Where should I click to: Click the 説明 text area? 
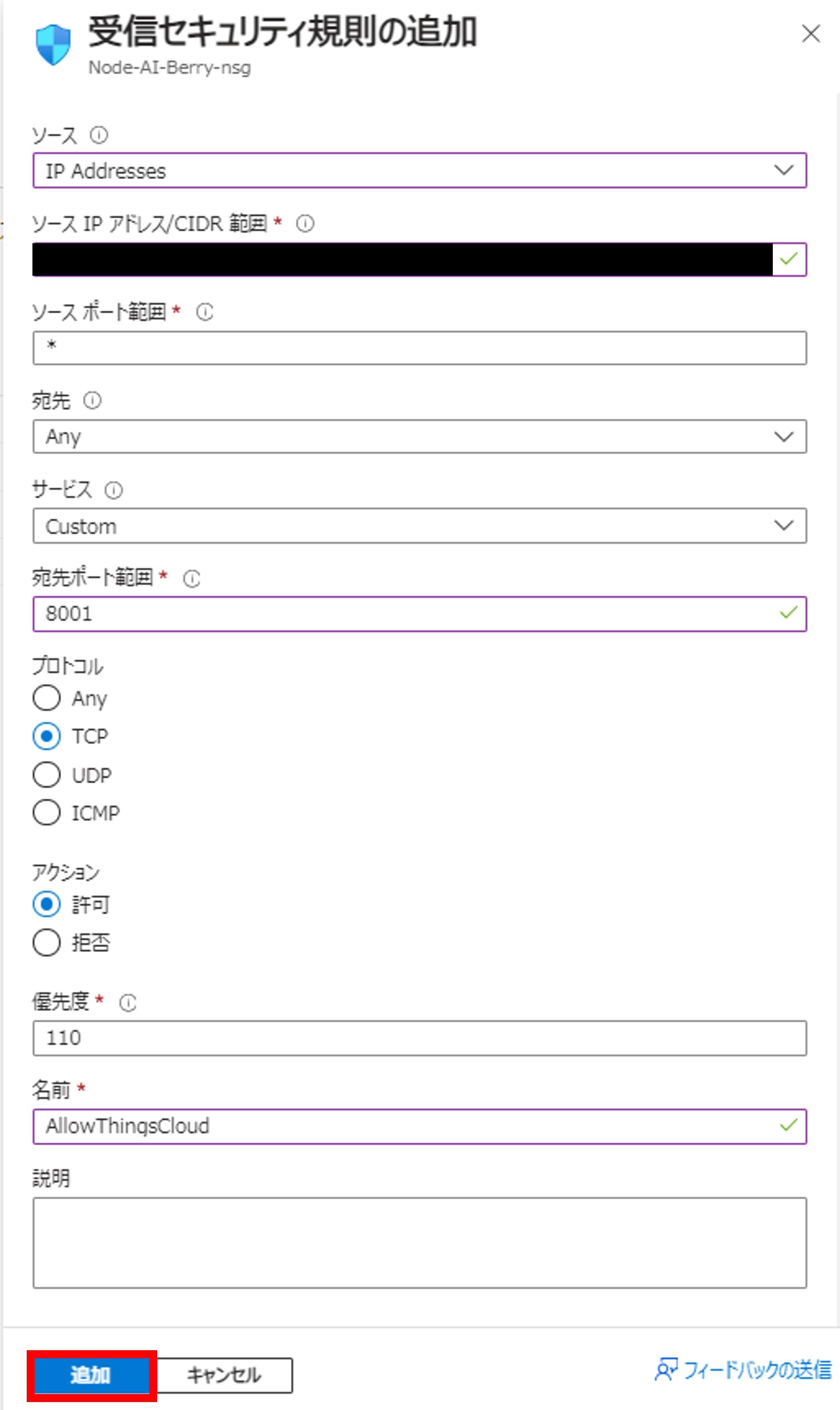tap(419, 1242)
